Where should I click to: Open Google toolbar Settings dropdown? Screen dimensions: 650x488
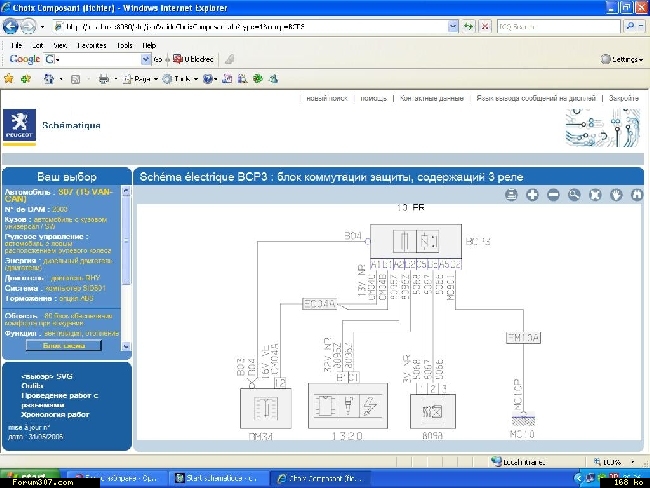point(622,59)
